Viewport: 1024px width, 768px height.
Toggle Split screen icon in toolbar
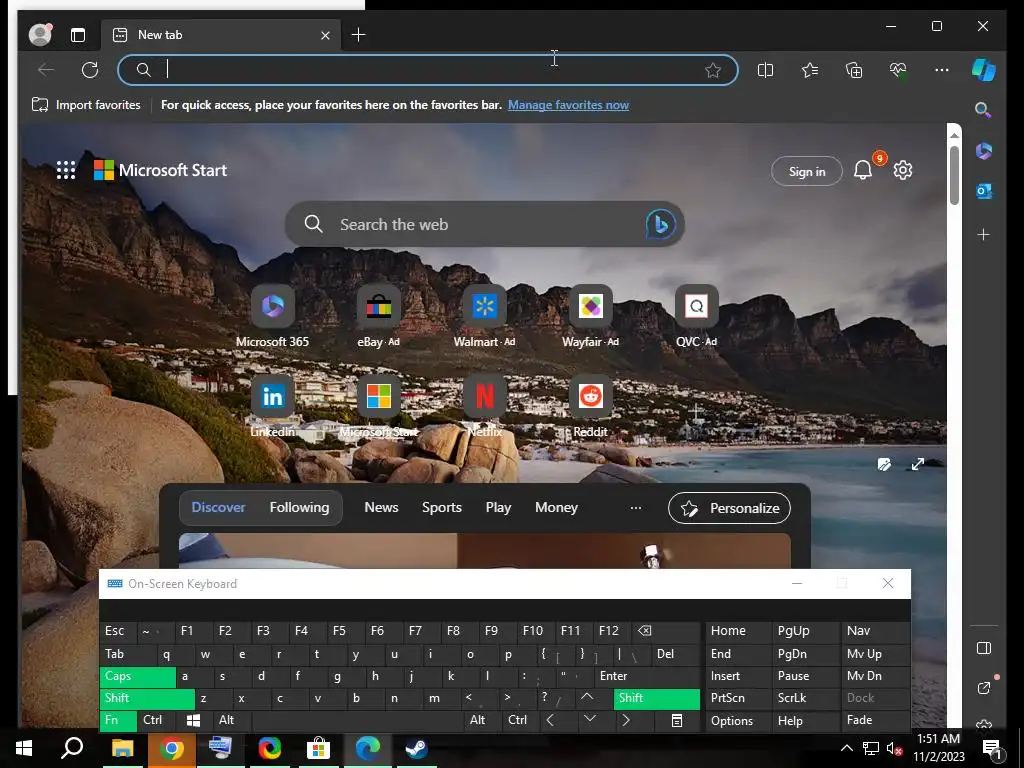[765, 70]
